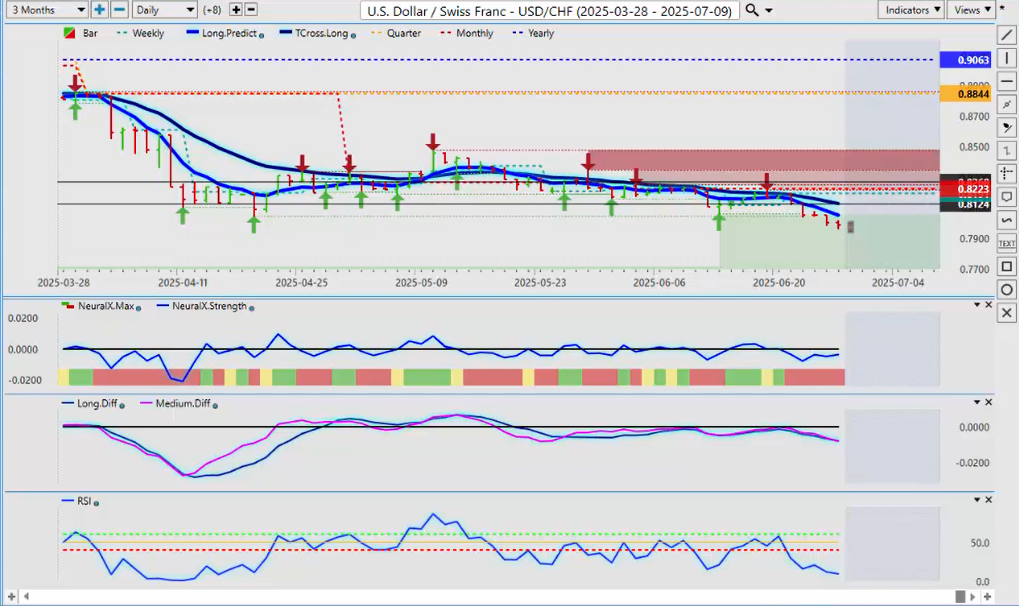Select the trend line drawing tool
This screenshot has height=606, width=1019.
coord(1006,35)
